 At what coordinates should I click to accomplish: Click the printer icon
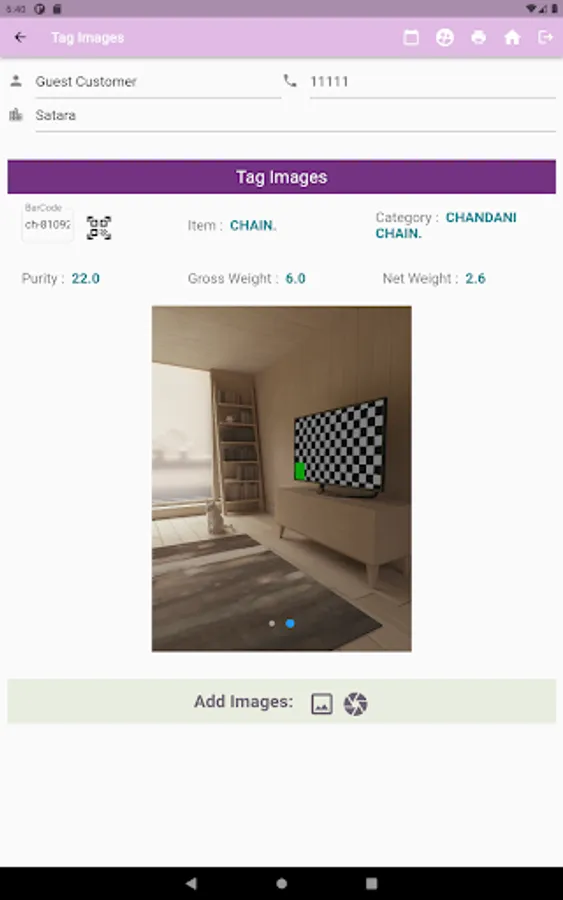coord(479,38)
